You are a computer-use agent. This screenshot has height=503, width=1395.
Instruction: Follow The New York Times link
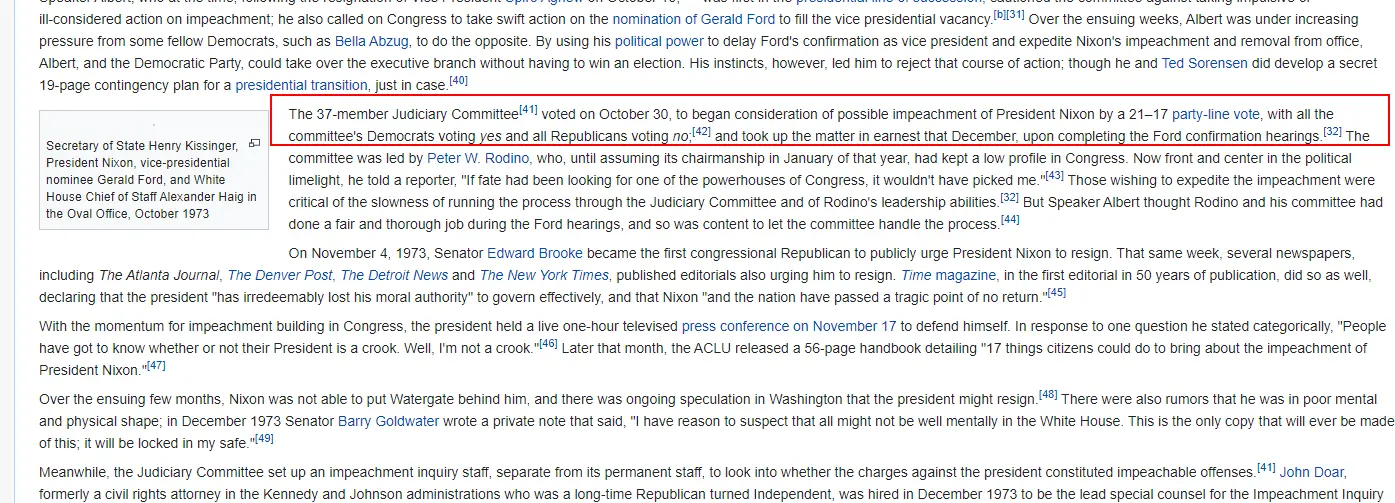[x=544, y=275]
